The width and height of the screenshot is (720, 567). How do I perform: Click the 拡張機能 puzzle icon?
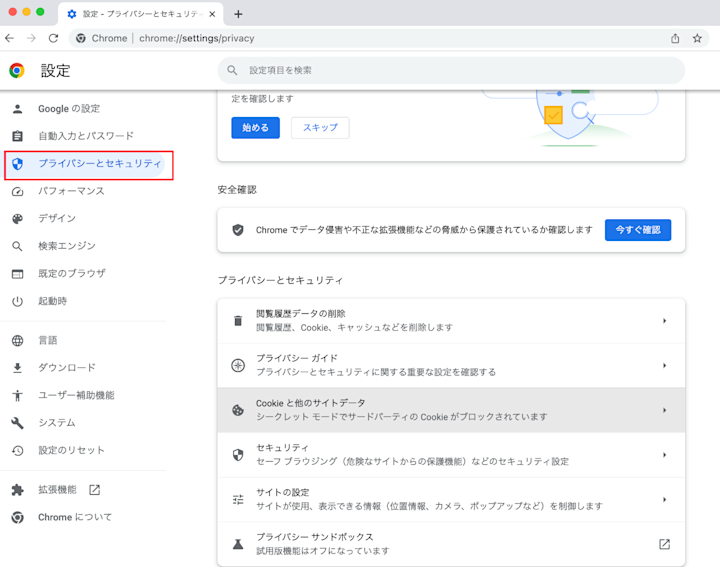click(17, 490)
